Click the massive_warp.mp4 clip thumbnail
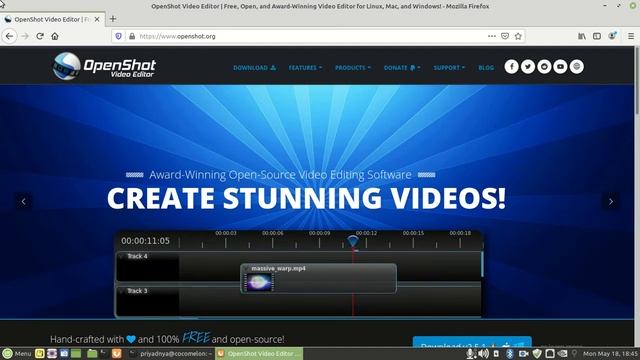This screenshot has width=640, height=360. (x=260, y=282)
